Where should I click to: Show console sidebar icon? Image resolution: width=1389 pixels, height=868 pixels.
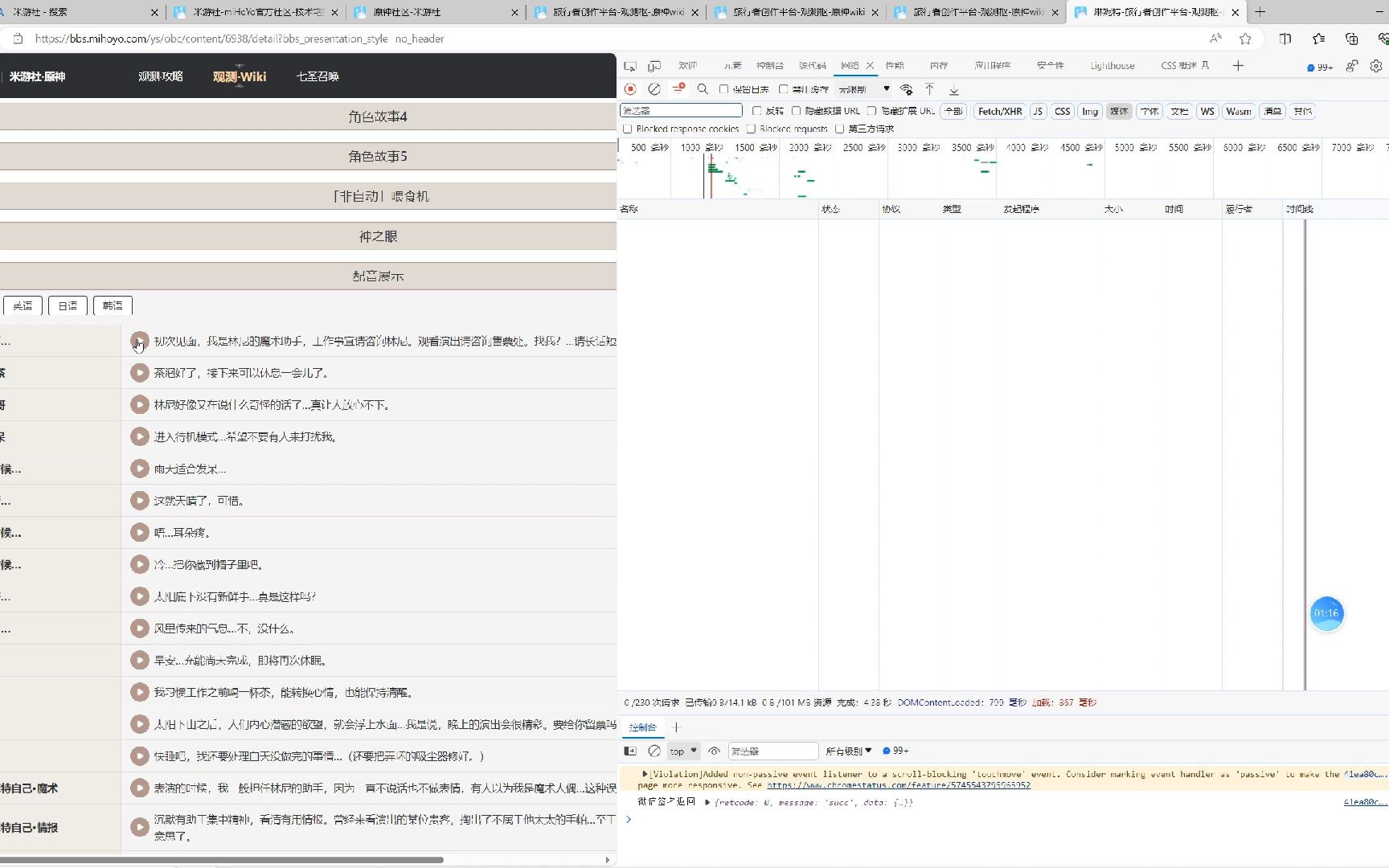(x=630, y=751)
